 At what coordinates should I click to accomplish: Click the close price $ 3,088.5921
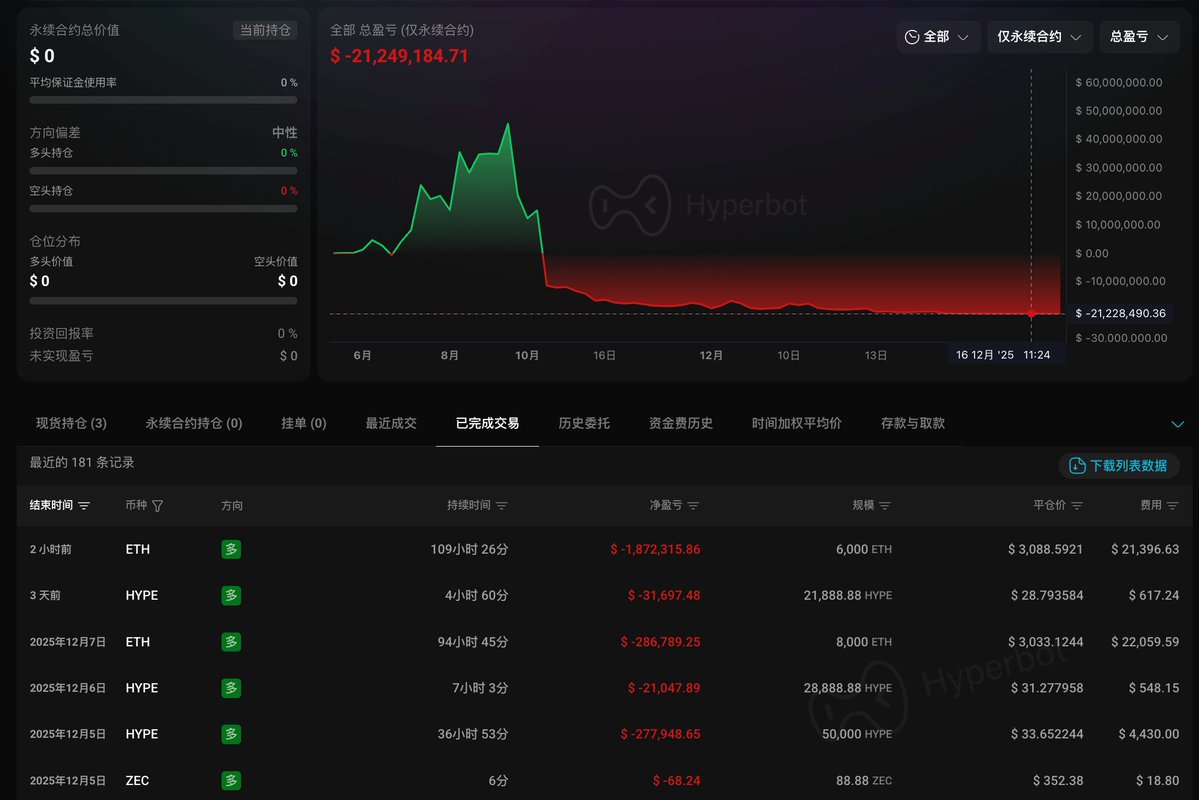(x=1045, y=549)
